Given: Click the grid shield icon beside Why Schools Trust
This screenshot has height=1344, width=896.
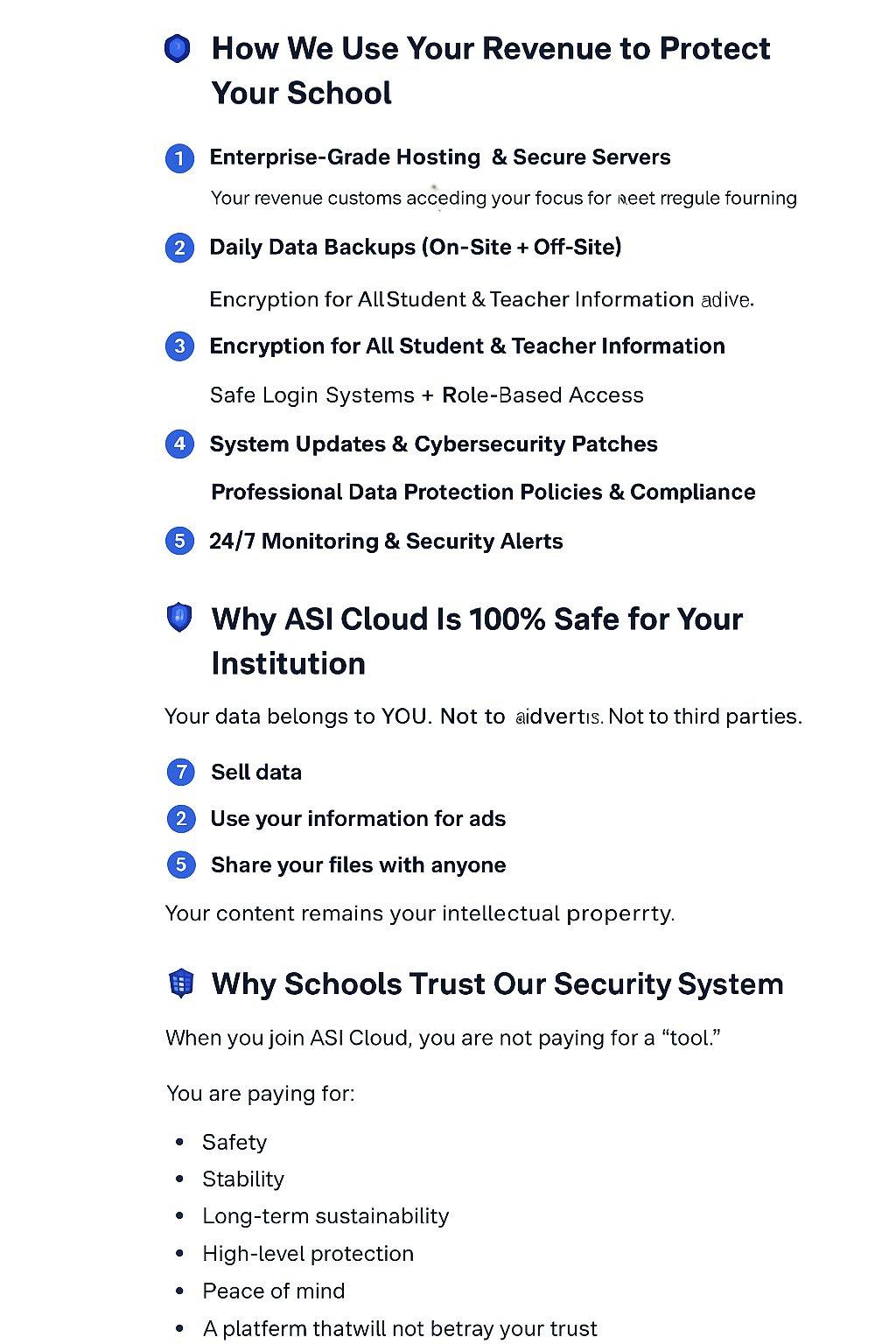Looking at the screenshot, I should pos(181,983).
